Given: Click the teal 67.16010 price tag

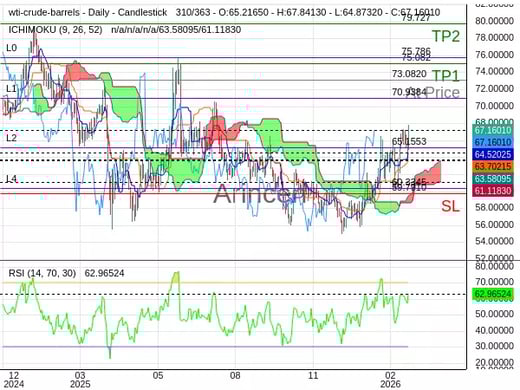Looking at the screenshot, I should tap(493, 130).
